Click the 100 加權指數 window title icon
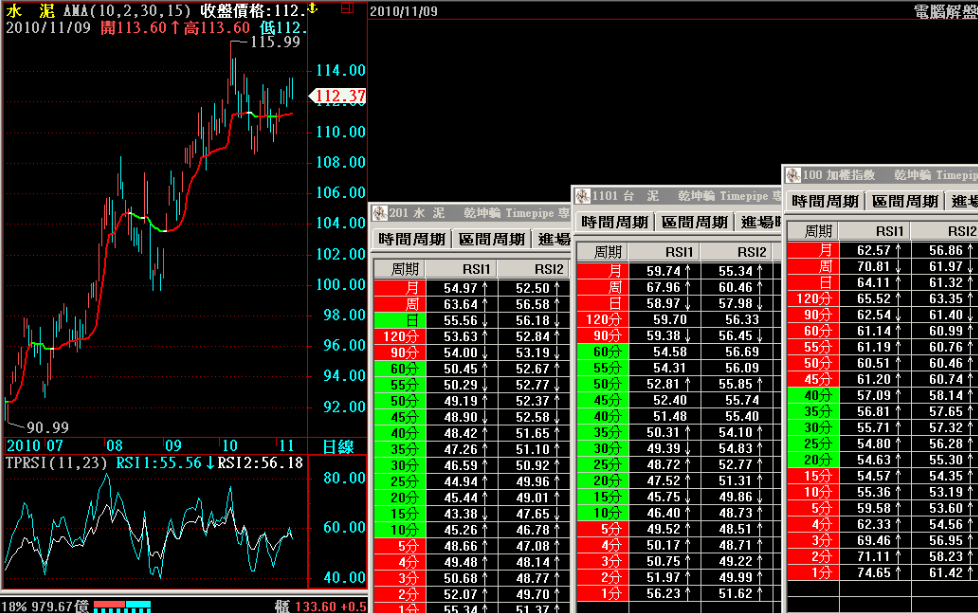This screenshot has height=613, width=978. tap(793, 175)
